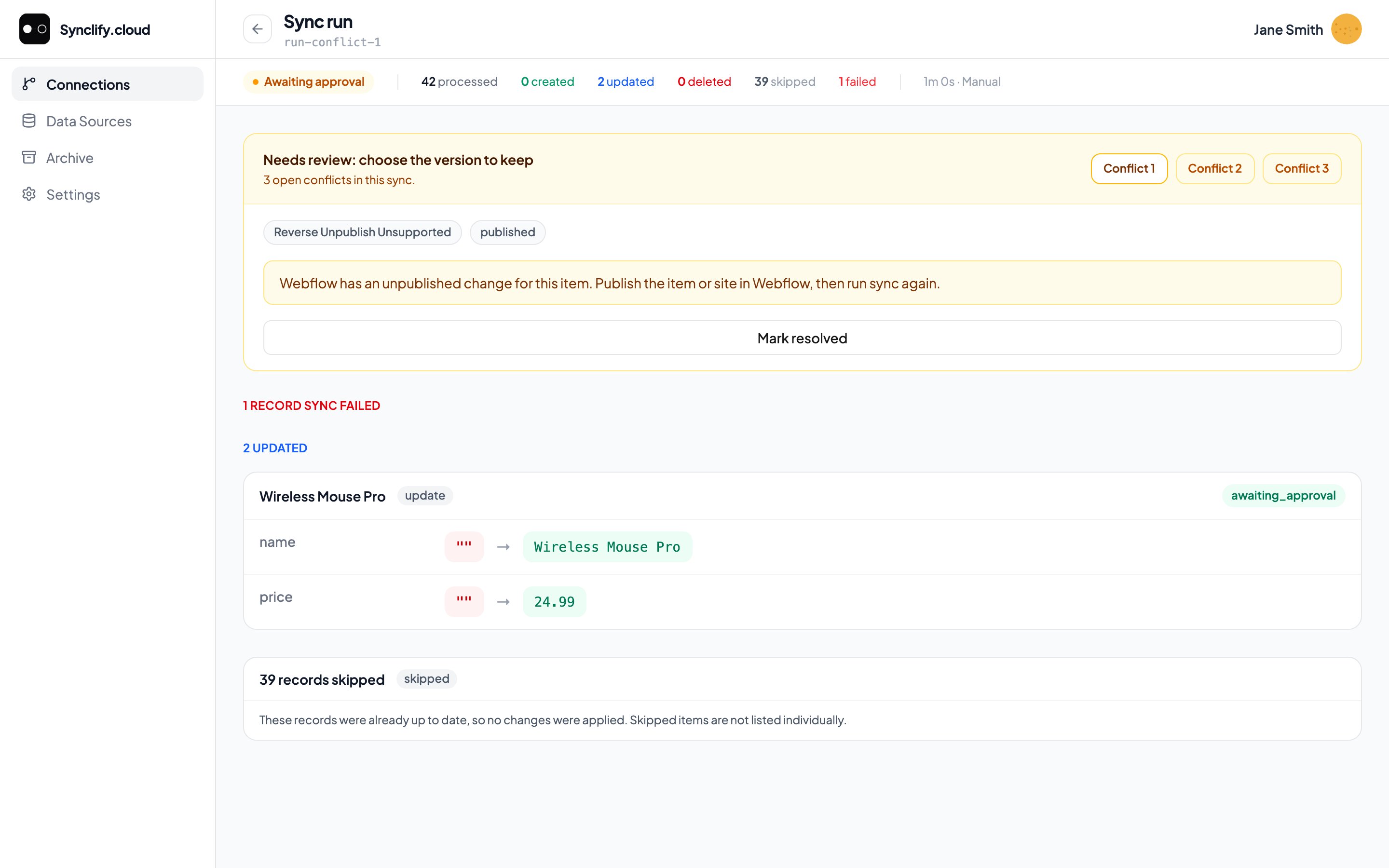Click the skipped tag

pyautogui.click(x=426, y=679)
